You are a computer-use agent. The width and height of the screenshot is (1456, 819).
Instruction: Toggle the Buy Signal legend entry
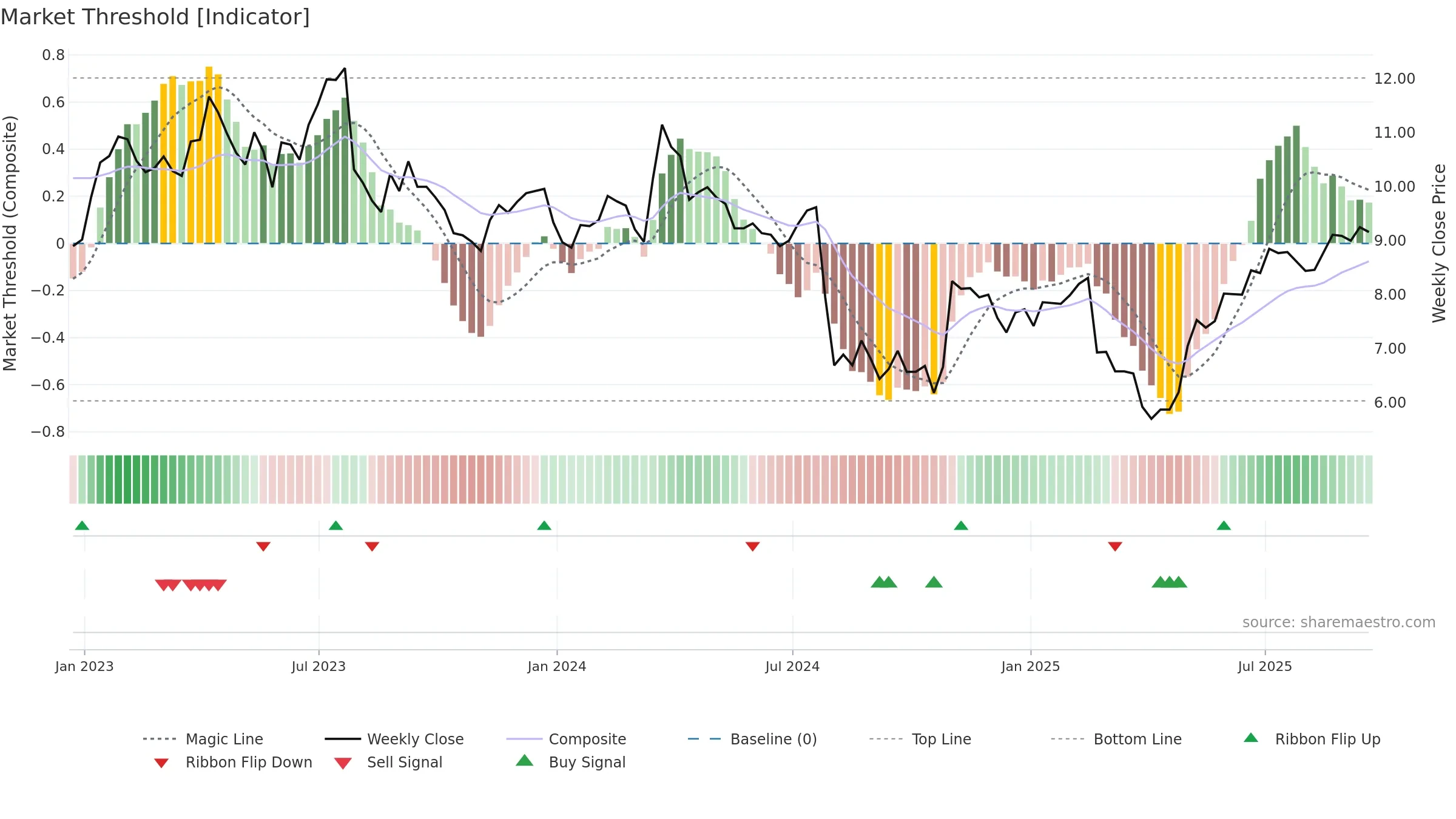coord(570,762)
